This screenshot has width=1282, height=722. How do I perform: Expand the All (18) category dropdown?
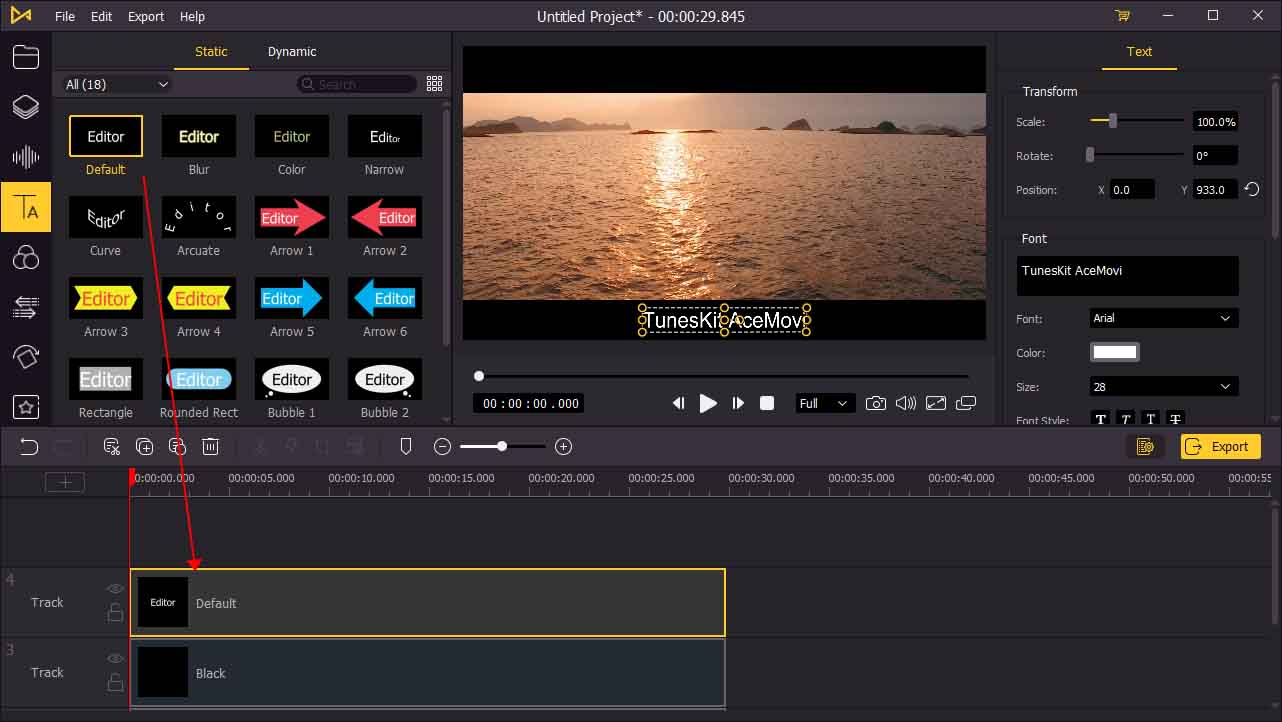click(x=116, y=84)
